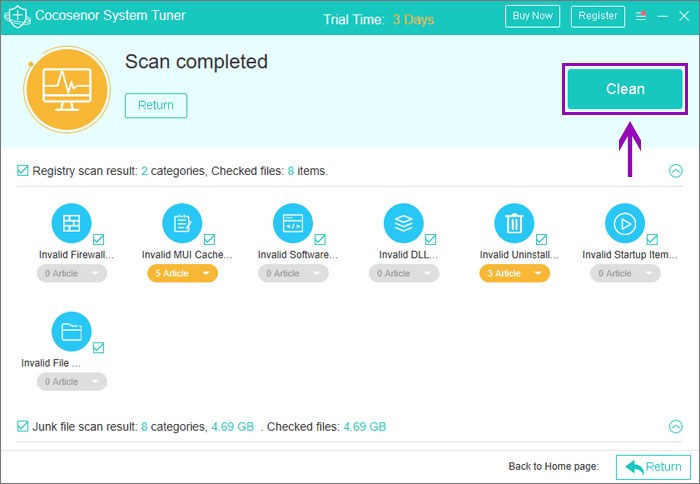Click the Scan completed heading

coord(196,62)
